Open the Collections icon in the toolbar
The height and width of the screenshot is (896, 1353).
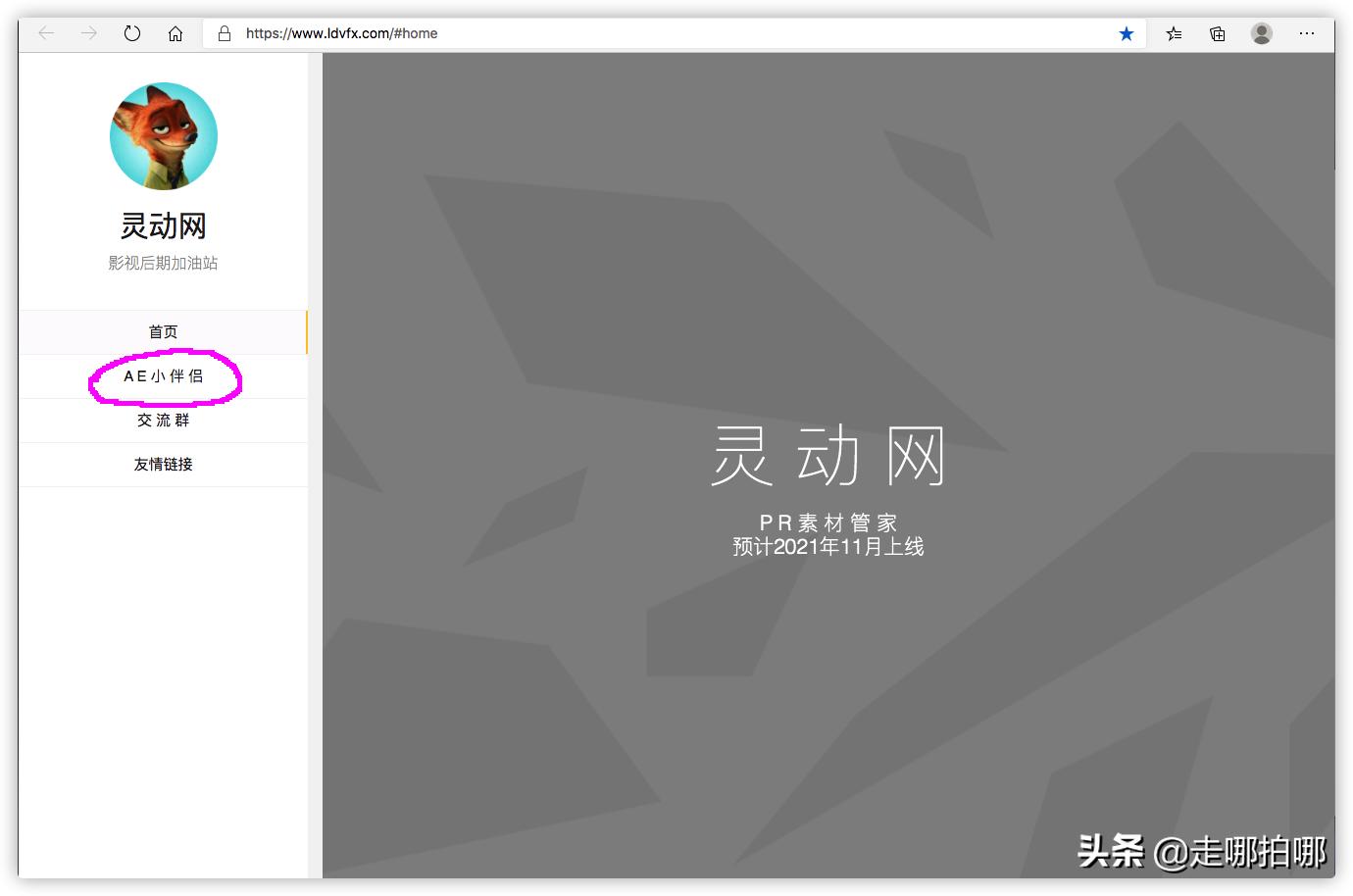[x=1217, y=32]
